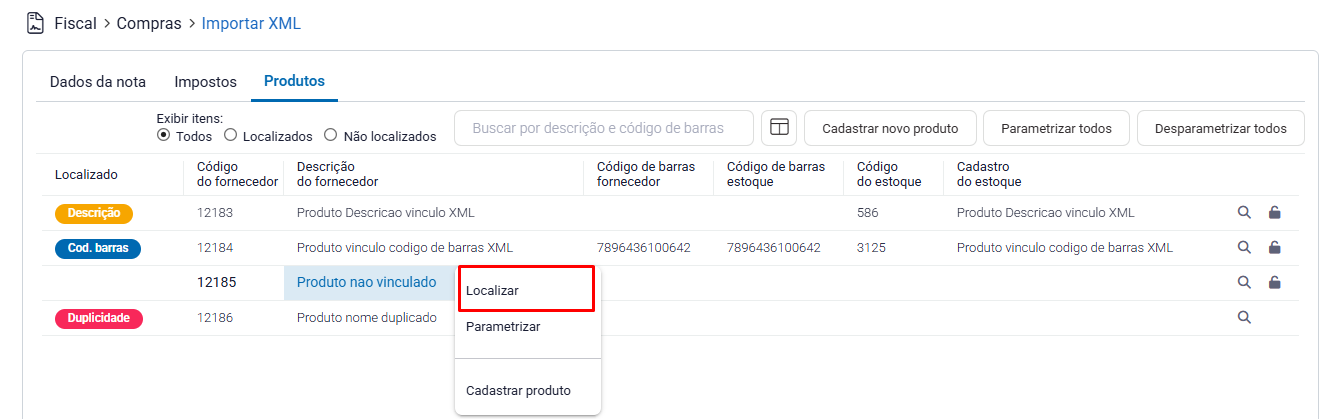Switch to the Dados da nota tab
1329x419 pixels.
pos(98,82)
